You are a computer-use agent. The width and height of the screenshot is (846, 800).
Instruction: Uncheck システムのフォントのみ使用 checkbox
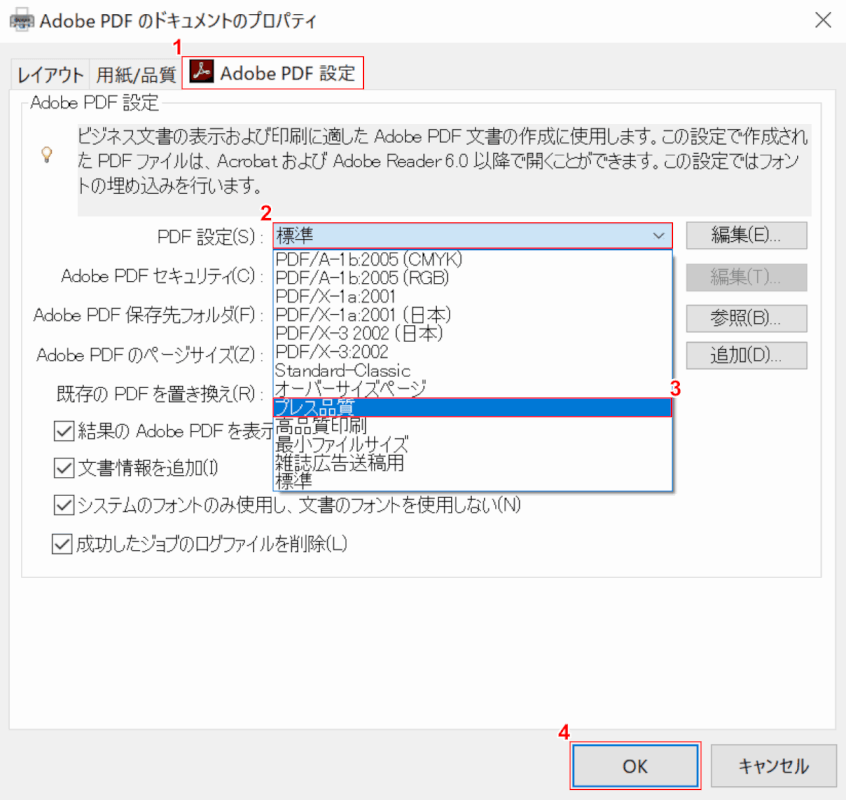click(x=64, y=505)
